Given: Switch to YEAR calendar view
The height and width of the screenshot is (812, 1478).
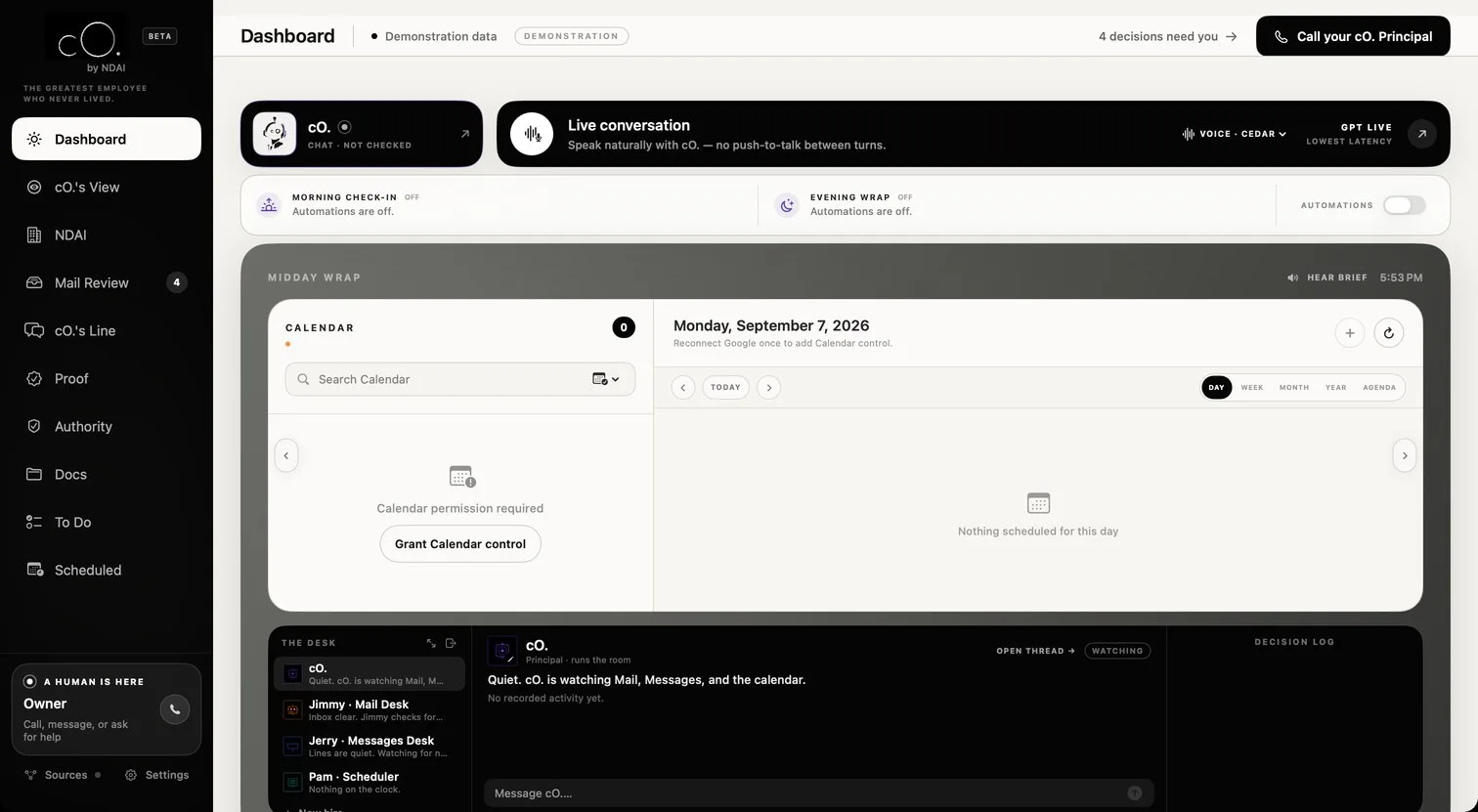Looking at the screenshot, I should point(1336,388).
